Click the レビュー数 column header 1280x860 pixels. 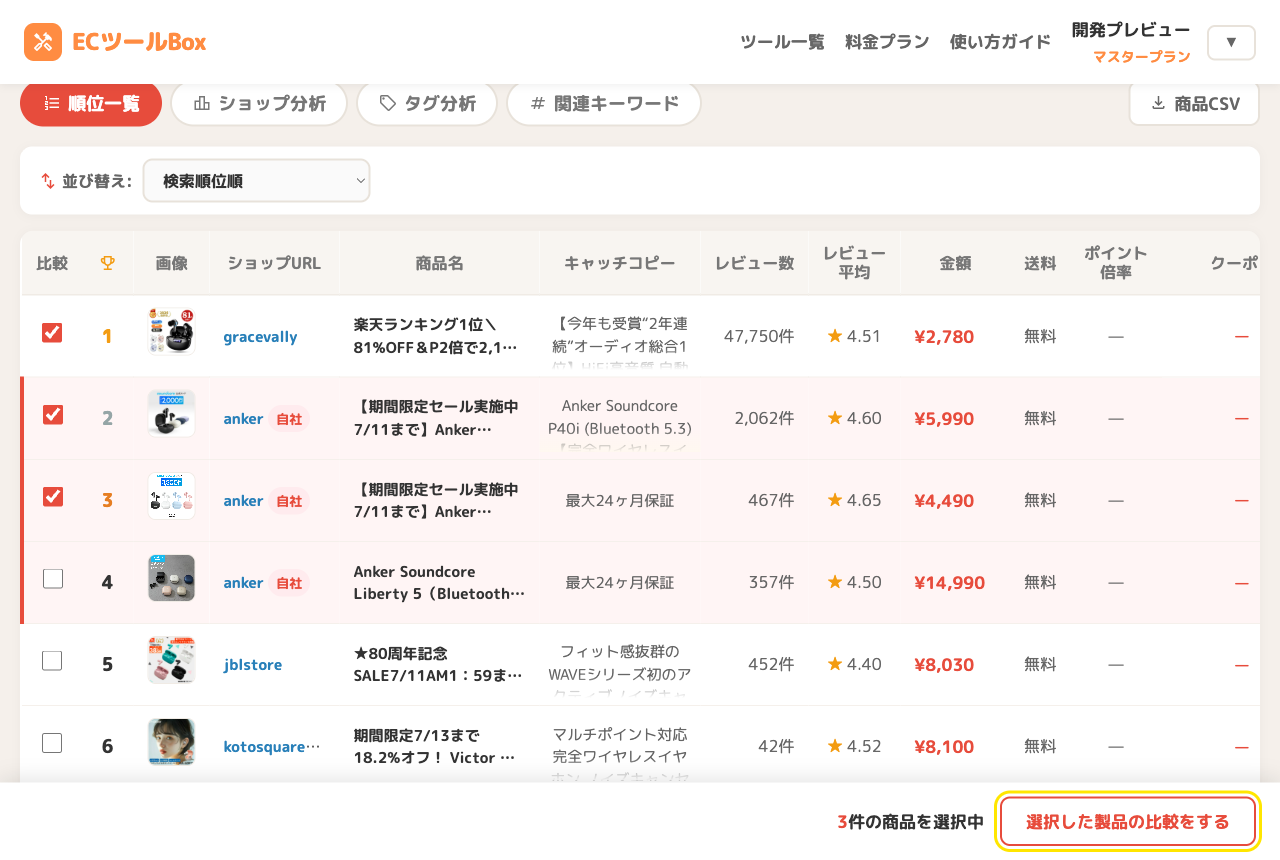point(755,264)
